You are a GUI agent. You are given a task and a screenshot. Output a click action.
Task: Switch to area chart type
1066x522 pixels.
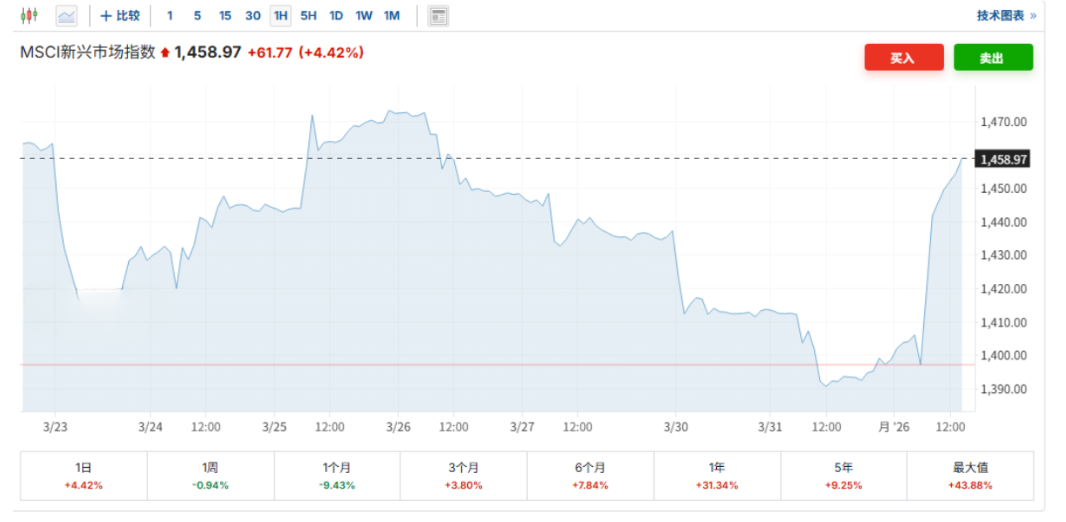pos(66,16)
